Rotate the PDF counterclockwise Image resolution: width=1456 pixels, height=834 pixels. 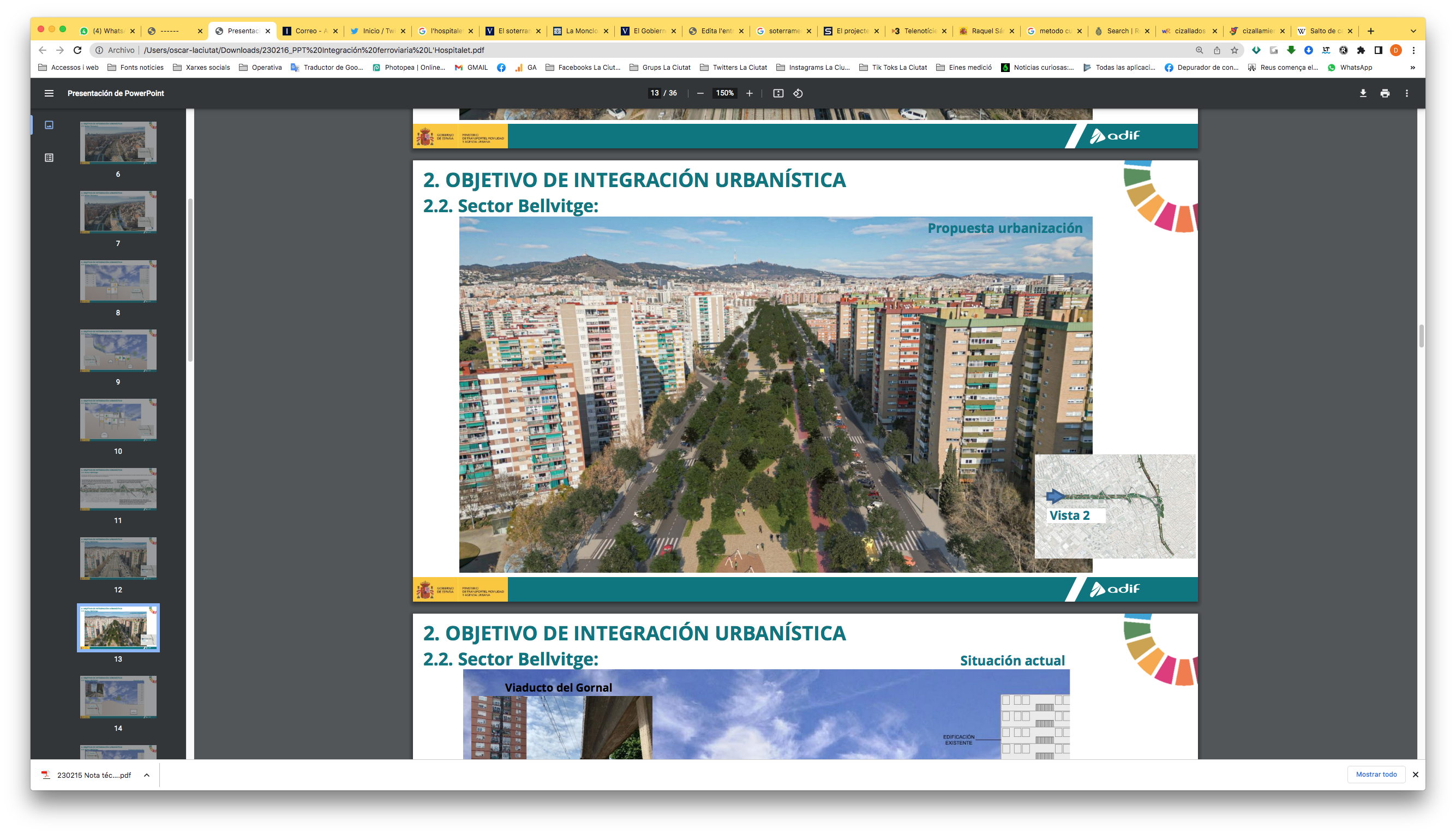[x=798, y=93]
